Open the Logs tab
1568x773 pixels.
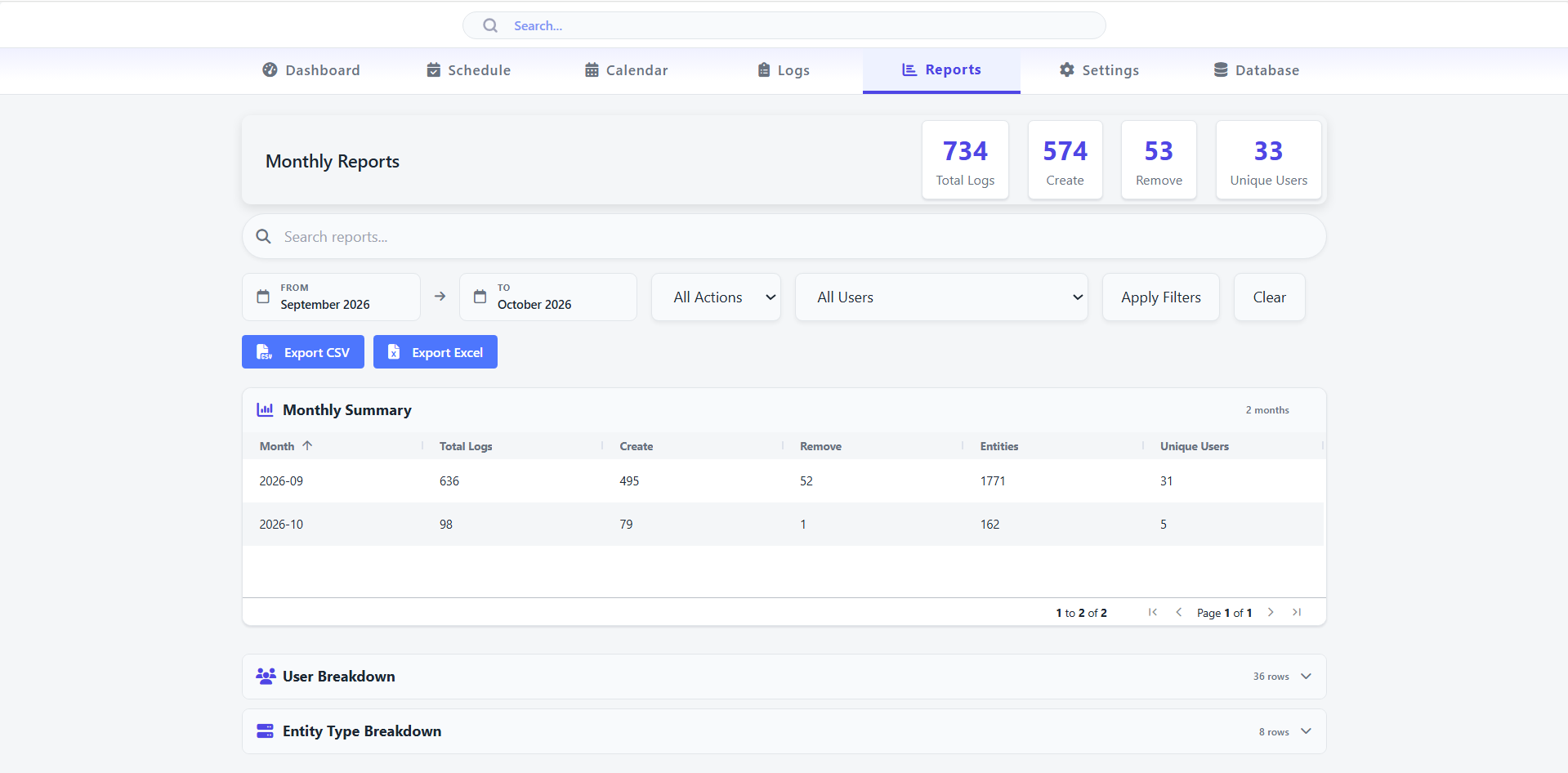point(784,70)
